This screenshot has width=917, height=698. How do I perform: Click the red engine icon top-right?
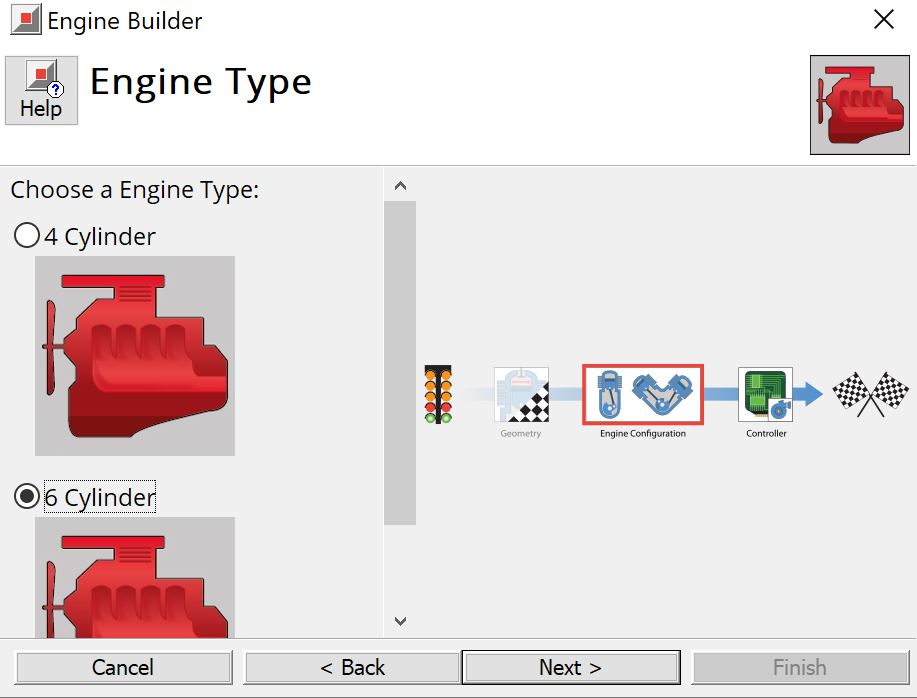858,105
